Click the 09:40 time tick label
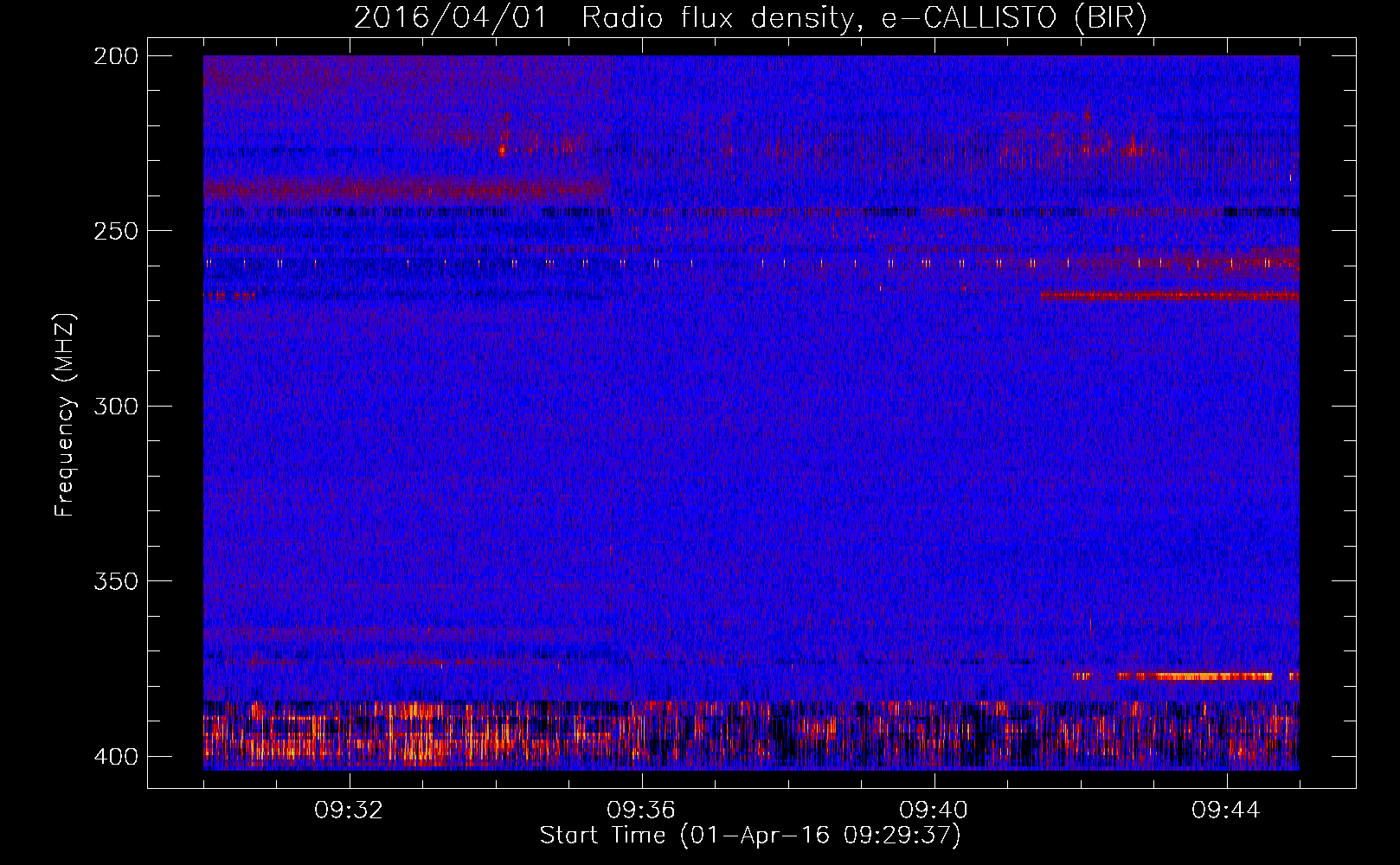Image resolution: width=1400 pixels, height=865 pixels. 934,811
